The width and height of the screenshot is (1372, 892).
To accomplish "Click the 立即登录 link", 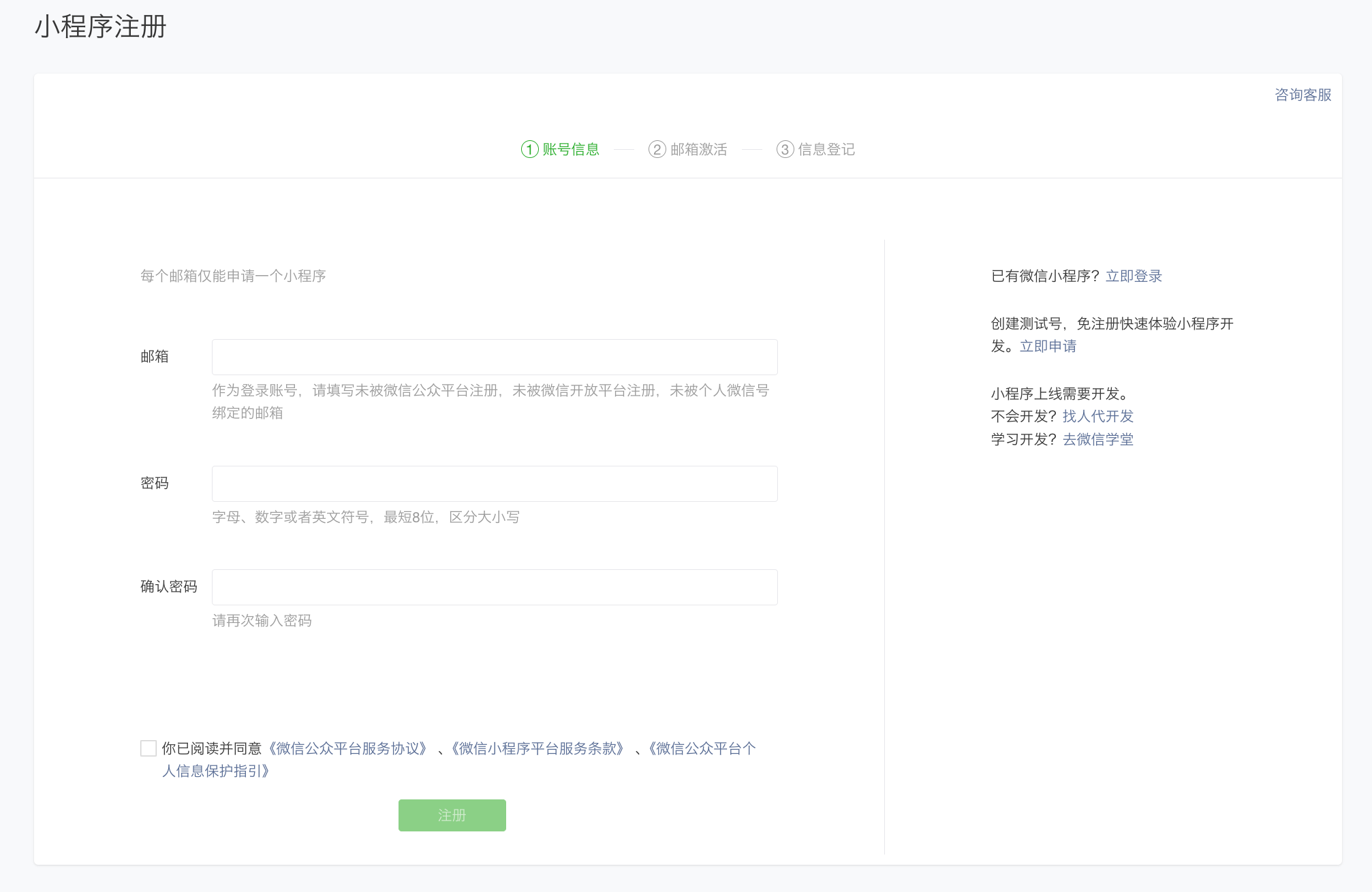I will point(1134,276).
